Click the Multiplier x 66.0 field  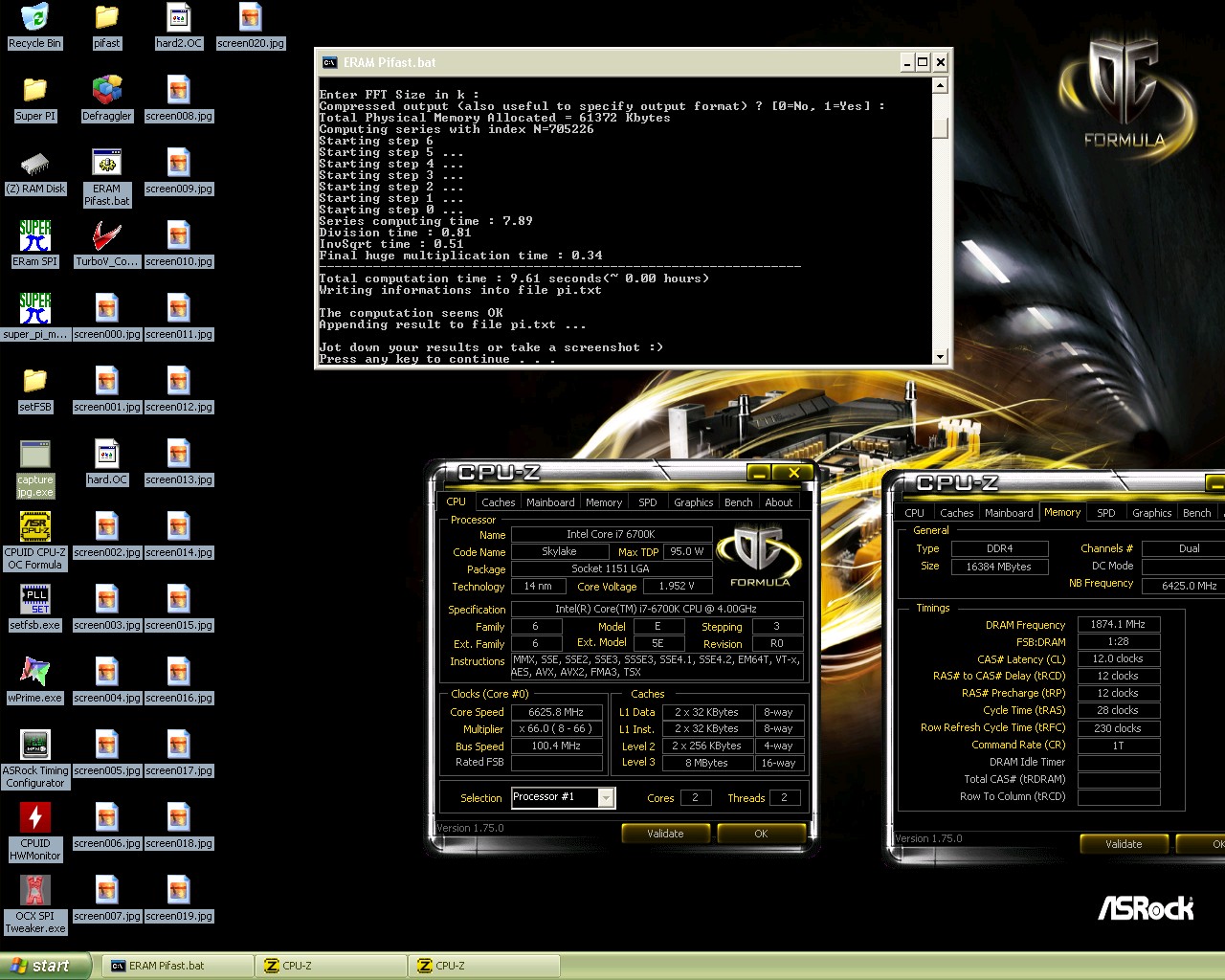pos(556,728)
